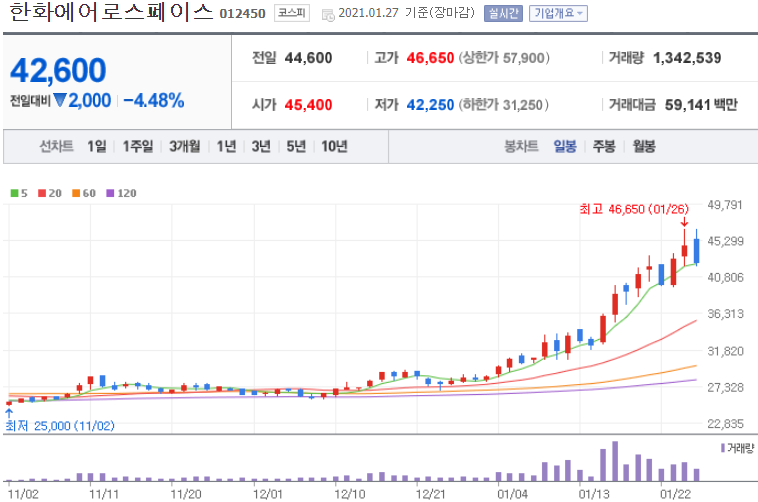Click the 49,791 price axis label
This screenshot has width=758, height=502.
click(x=725, y=205)
